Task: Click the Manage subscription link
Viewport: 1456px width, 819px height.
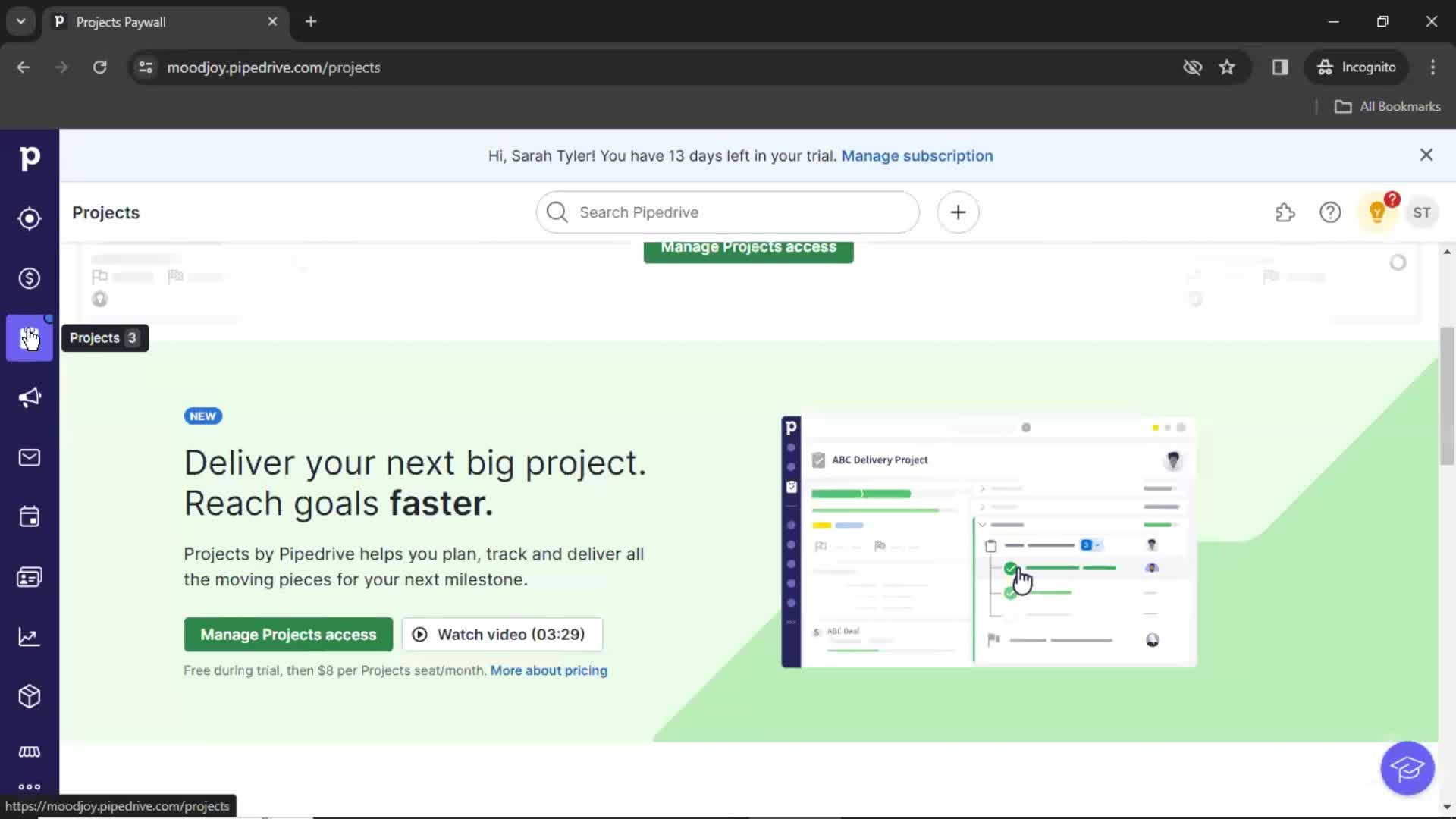Action: coord(916,155)
